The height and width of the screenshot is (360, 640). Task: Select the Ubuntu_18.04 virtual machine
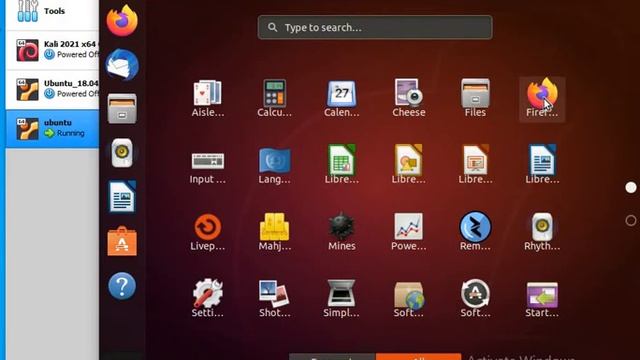(x=52, y=89)
